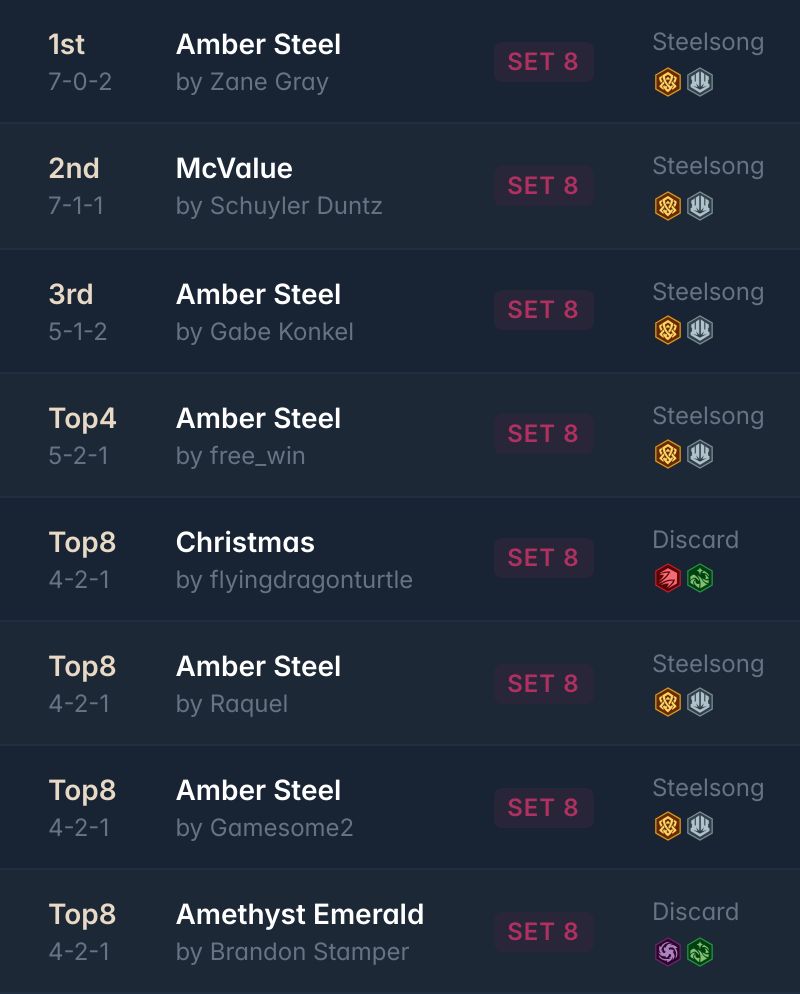Click SET 8 badge in 1st place row
This screenshot has height=994, width=800.
click(x=544, y=62)
